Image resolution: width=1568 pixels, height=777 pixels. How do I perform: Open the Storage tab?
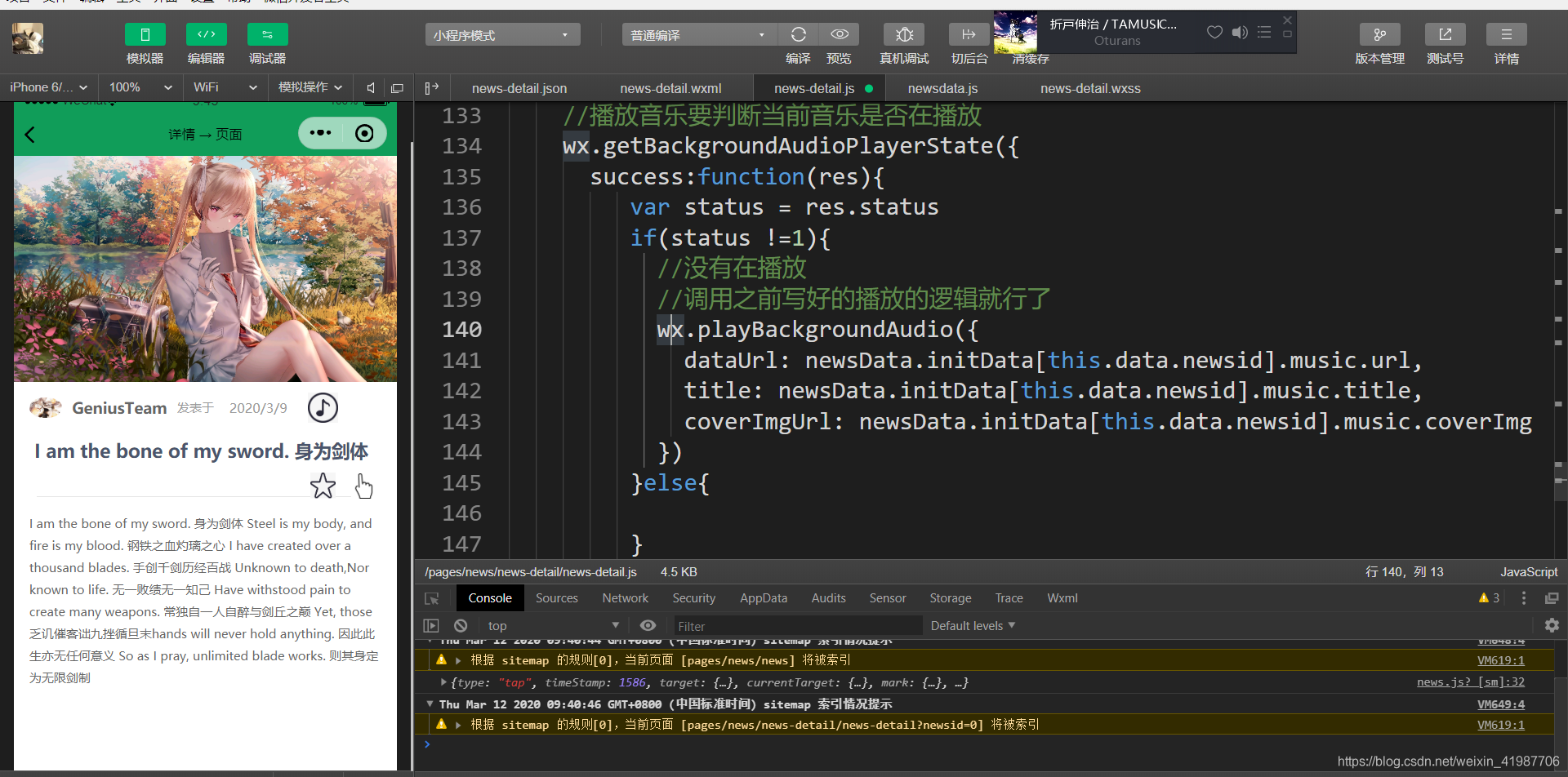(951, 598)
